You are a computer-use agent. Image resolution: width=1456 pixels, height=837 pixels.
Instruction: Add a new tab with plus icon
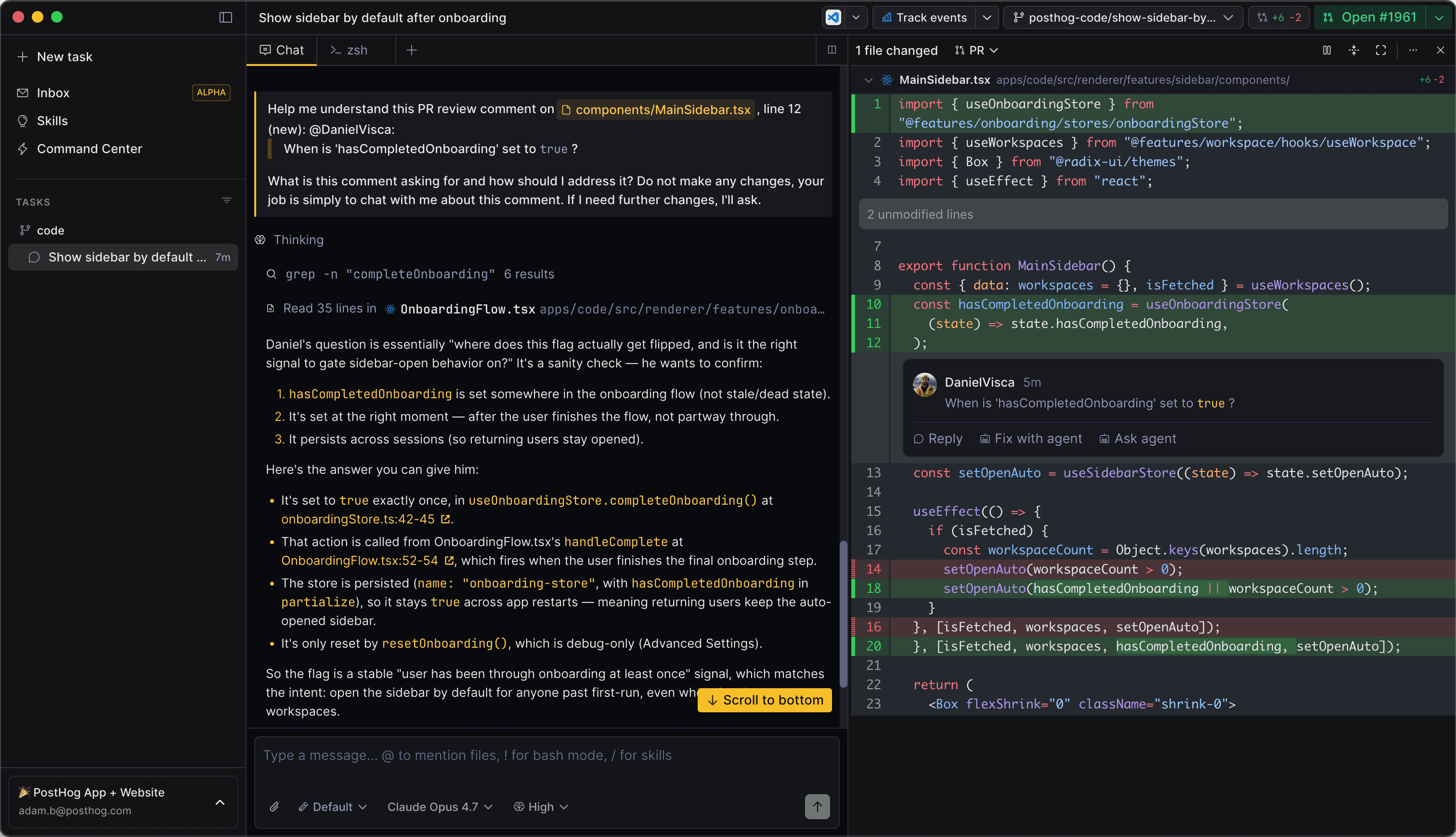411,50
